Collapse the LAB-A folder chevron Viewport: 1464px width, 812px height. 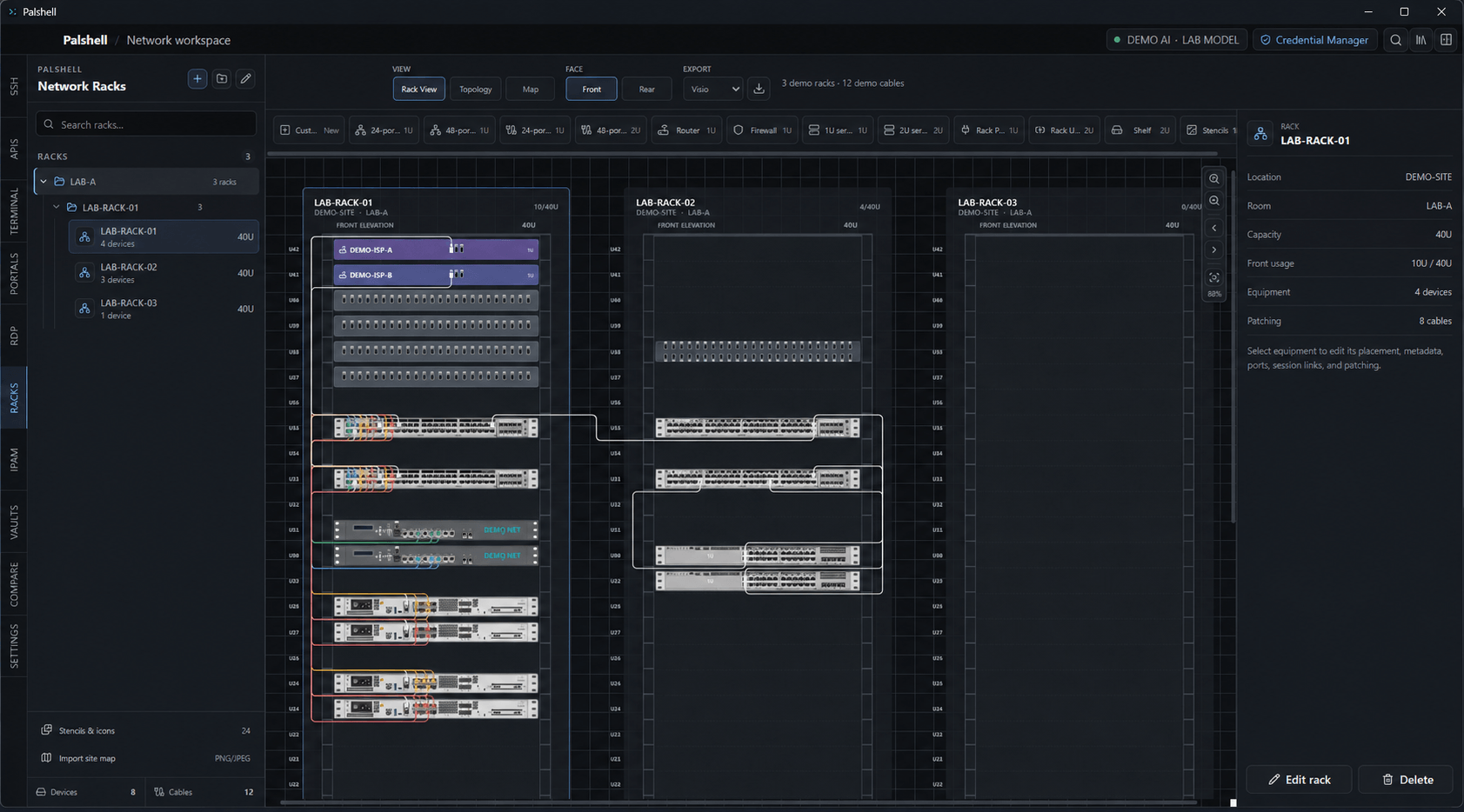point(43,182)
